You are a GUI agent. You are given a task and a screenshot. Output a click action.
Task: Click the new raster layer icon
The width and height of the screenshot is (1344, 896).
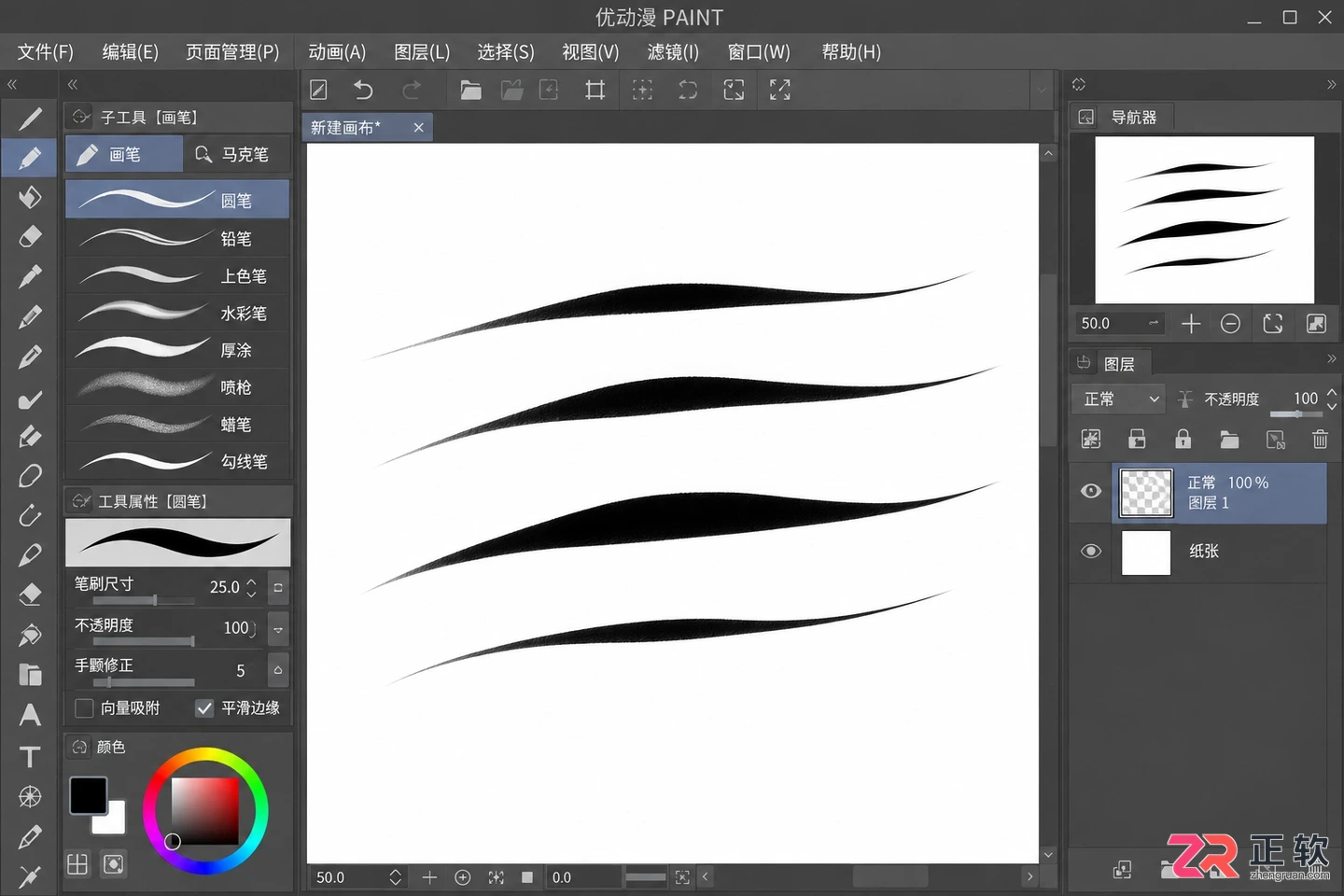tap(1090, 439)
